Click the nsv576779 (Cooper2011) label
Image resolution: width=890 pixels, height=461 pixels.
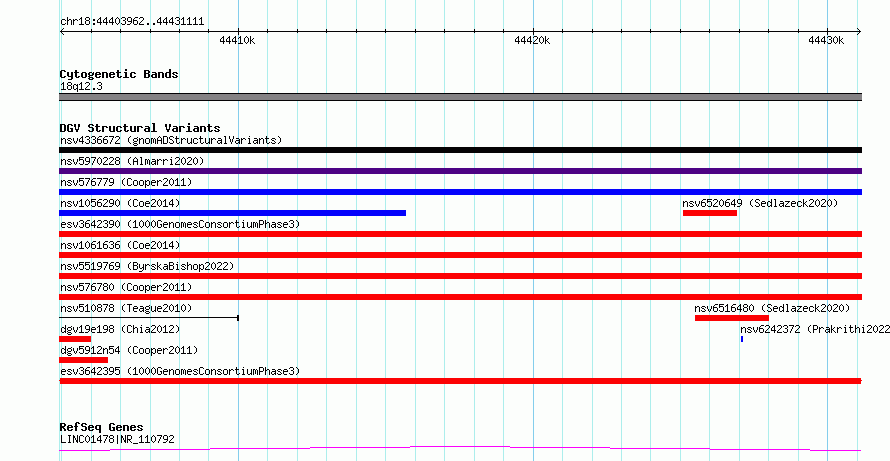click(x=127, y=182)
